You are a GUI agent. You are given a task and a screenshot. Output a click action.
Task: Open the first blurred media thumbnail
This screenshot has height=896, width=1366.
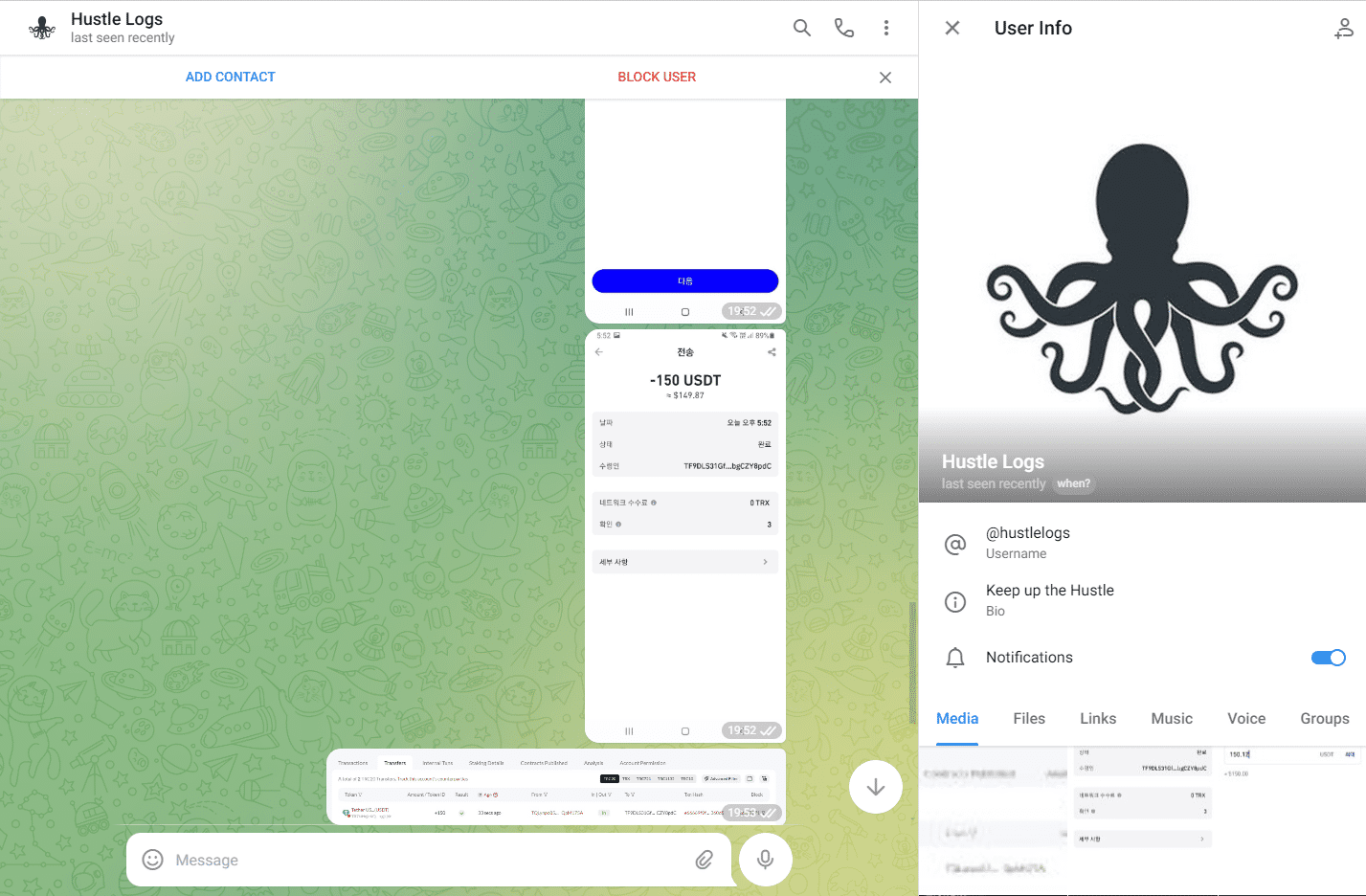(993, 821)
